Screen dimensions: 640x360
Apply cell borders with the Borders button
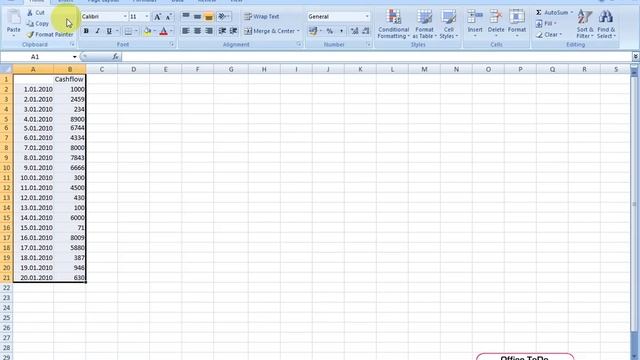pyautogui.click(x=129, y=31)
